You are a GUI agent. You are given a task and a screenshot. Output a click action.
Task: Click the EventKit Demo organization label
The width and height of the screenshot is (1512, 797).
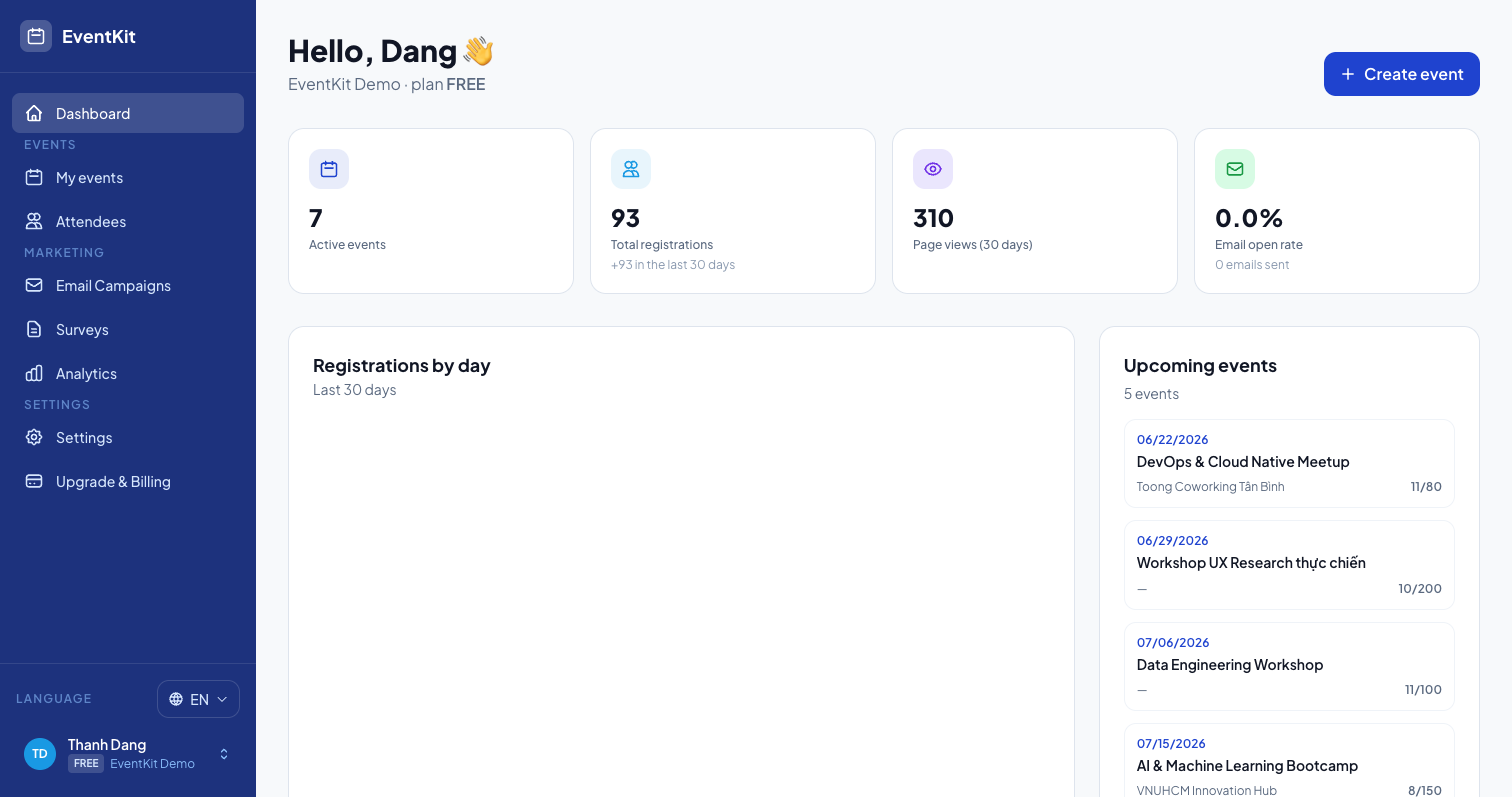(x=152, y=763)
